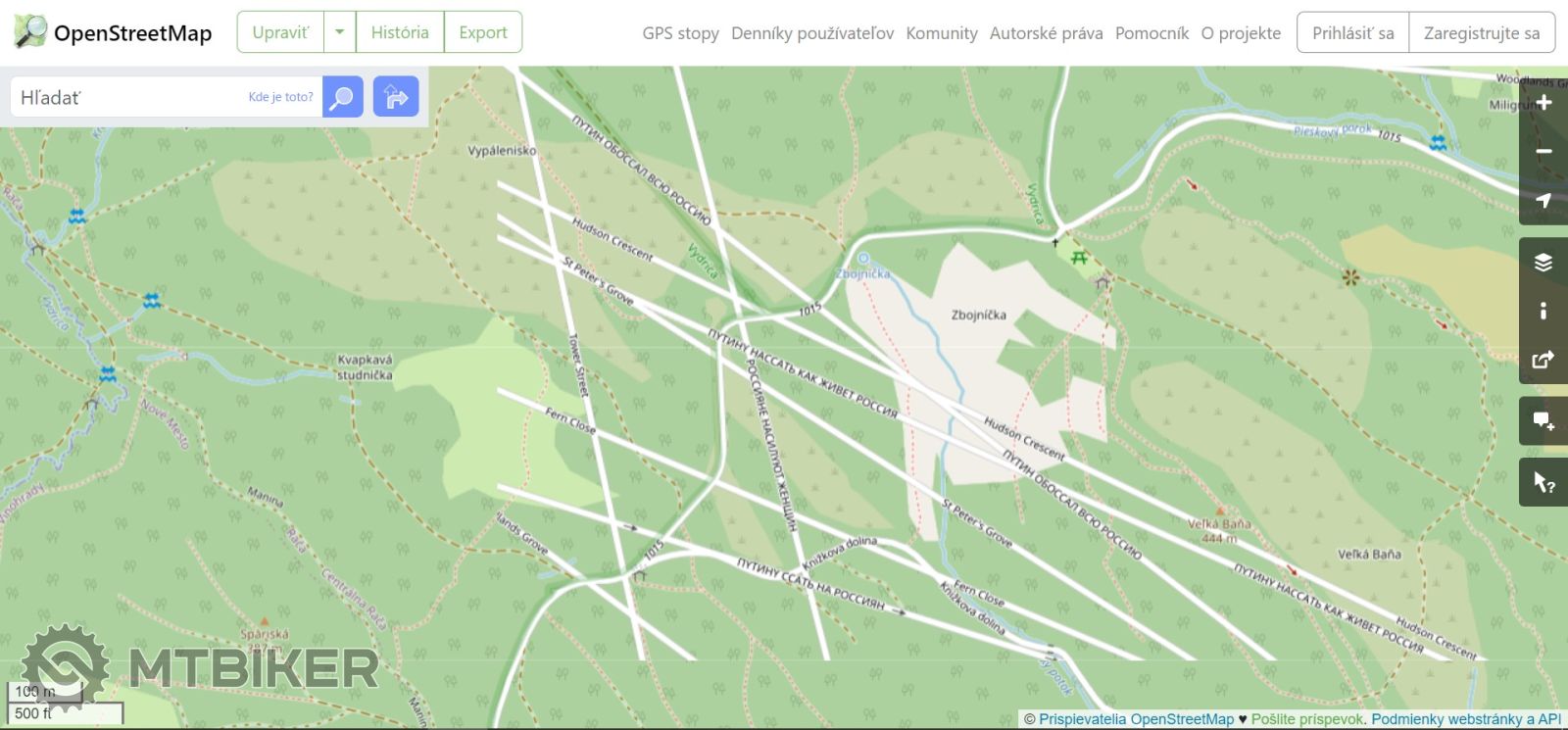Open the directions route finder icon
Screen dimensions: 1568x730
[x=396, y=97]
